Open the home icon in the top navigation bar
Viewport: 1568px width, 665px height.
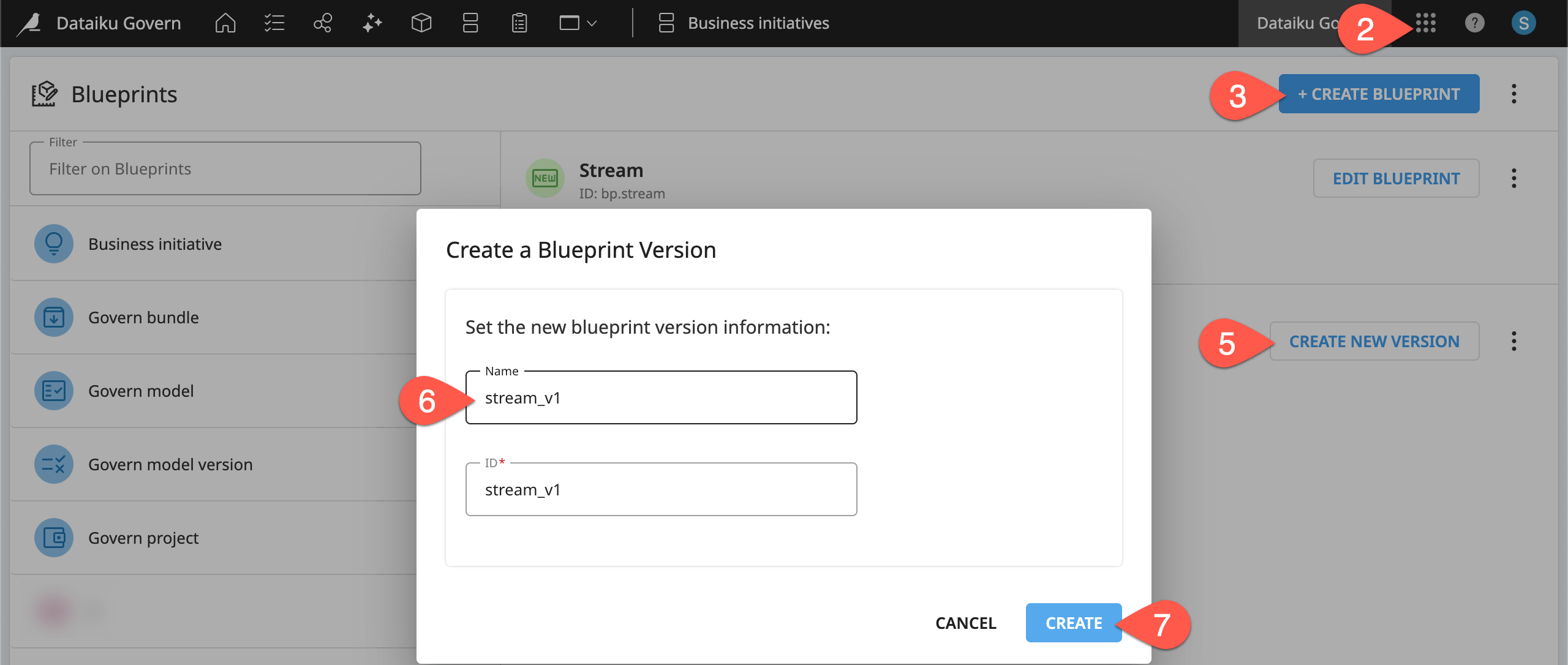[x=225, y=23]
